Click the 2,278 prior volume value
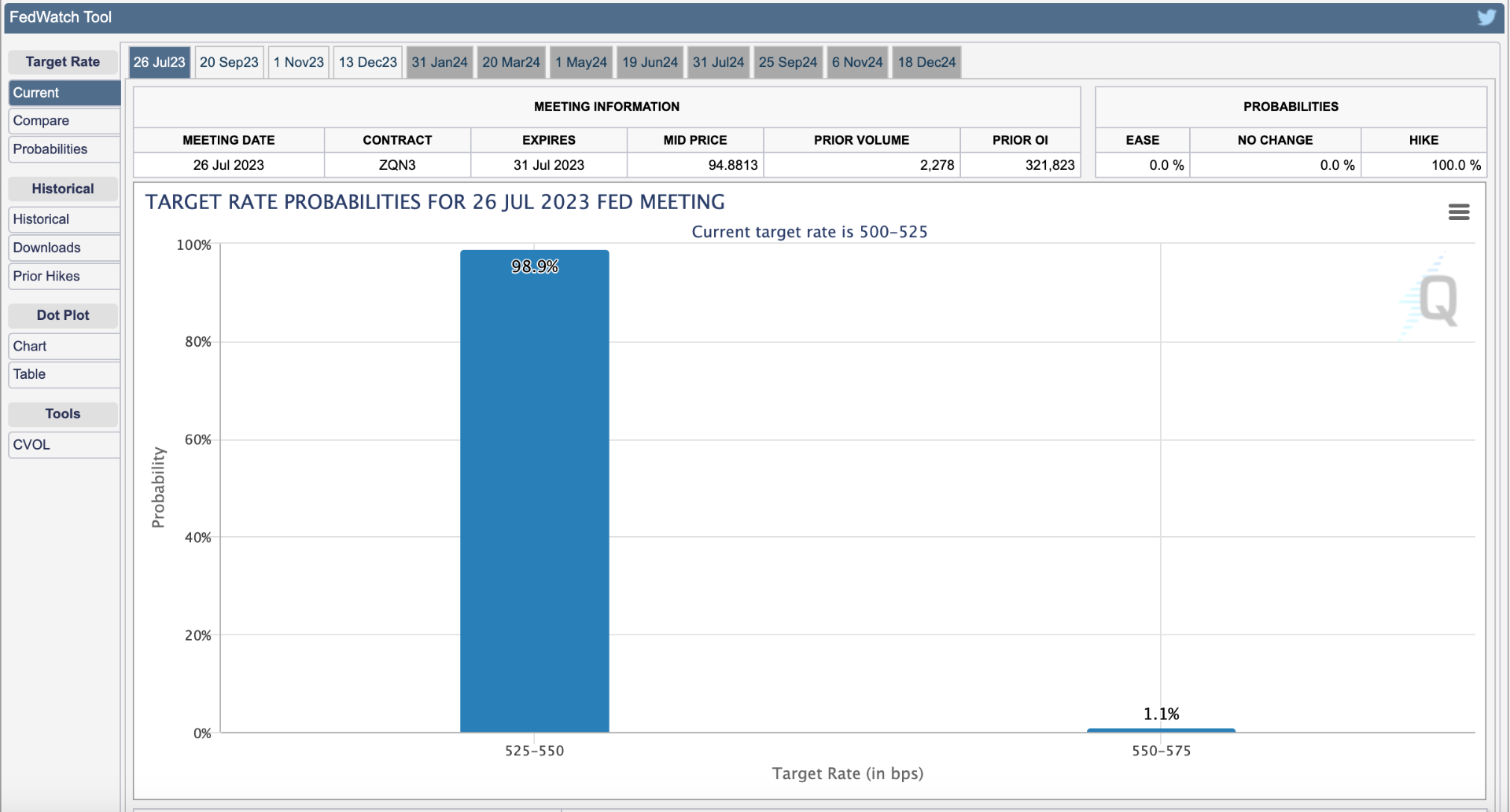This screenshot has width=1510, height=812. (x=937, y=165)
